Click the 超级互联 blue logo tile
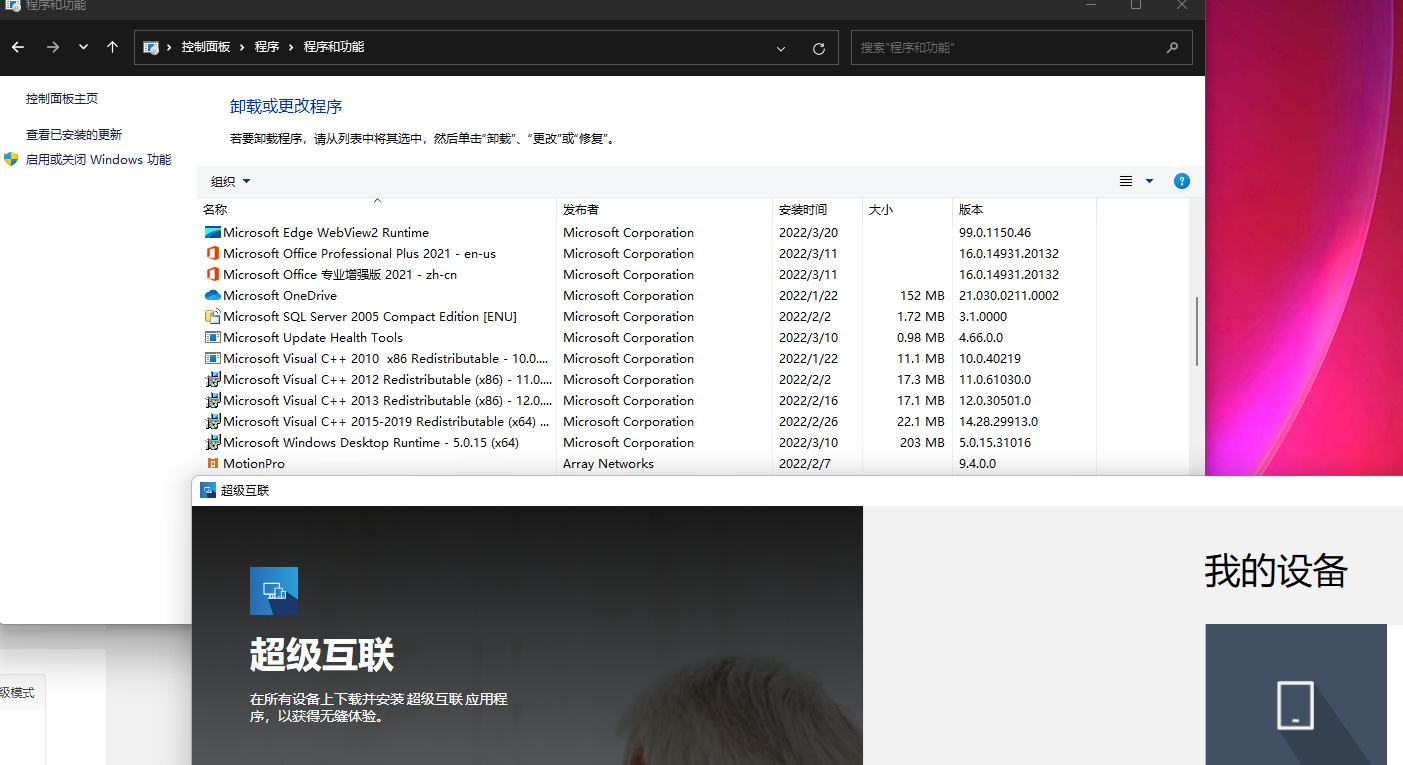 [x=274, y=591]
